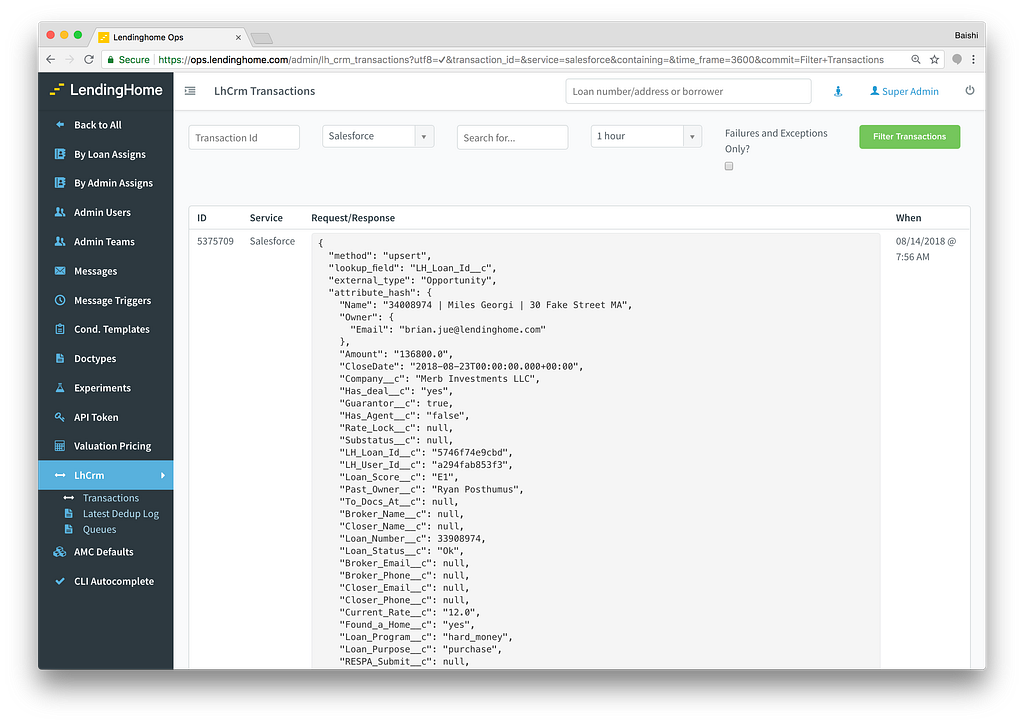Screen dimensions: 1024x724
Task: Click the browser back arrow
Action: (x=51, y=59)
